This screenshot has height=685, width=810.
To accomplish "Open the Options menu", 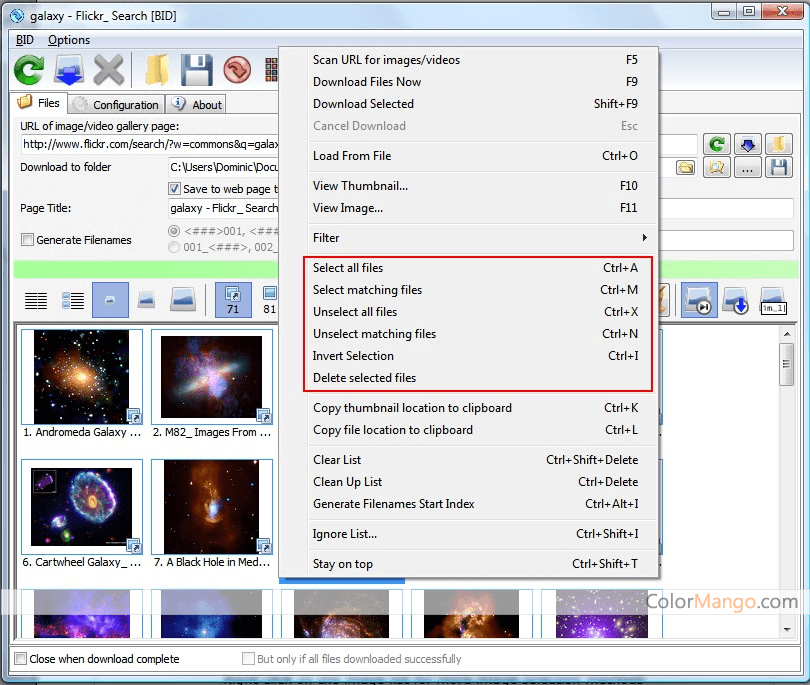I will (69, 40).
